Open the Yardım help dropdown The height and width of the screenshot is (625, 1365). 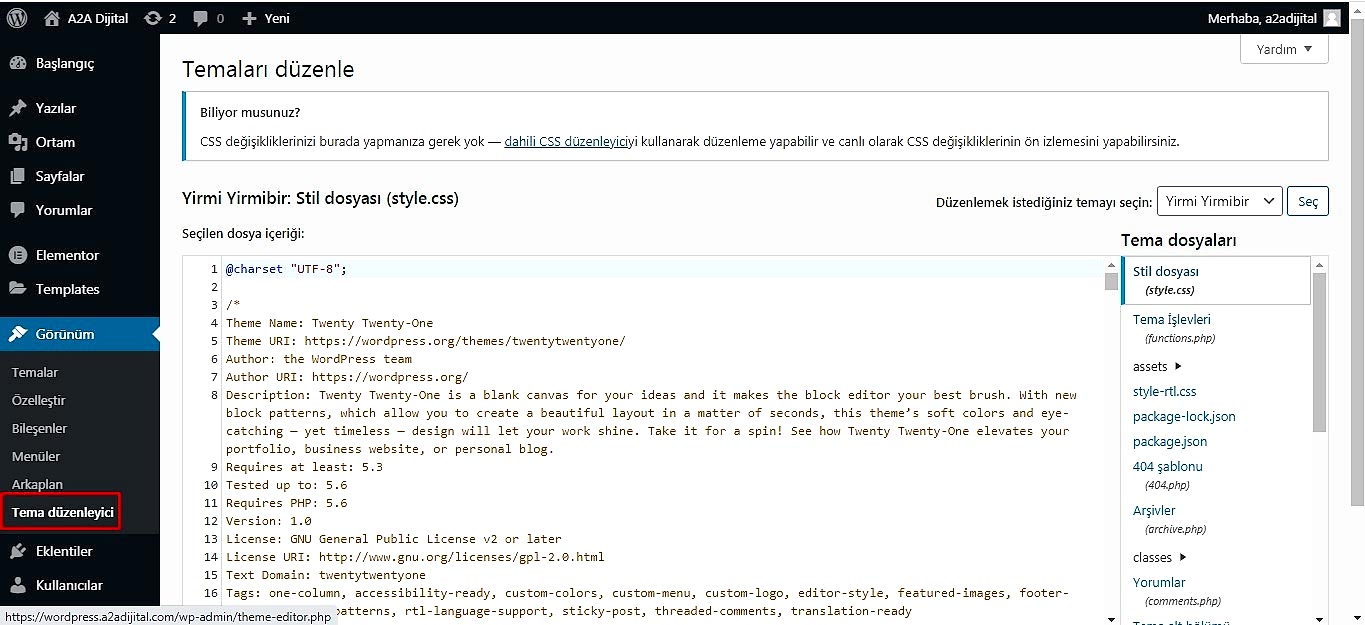1284,49
